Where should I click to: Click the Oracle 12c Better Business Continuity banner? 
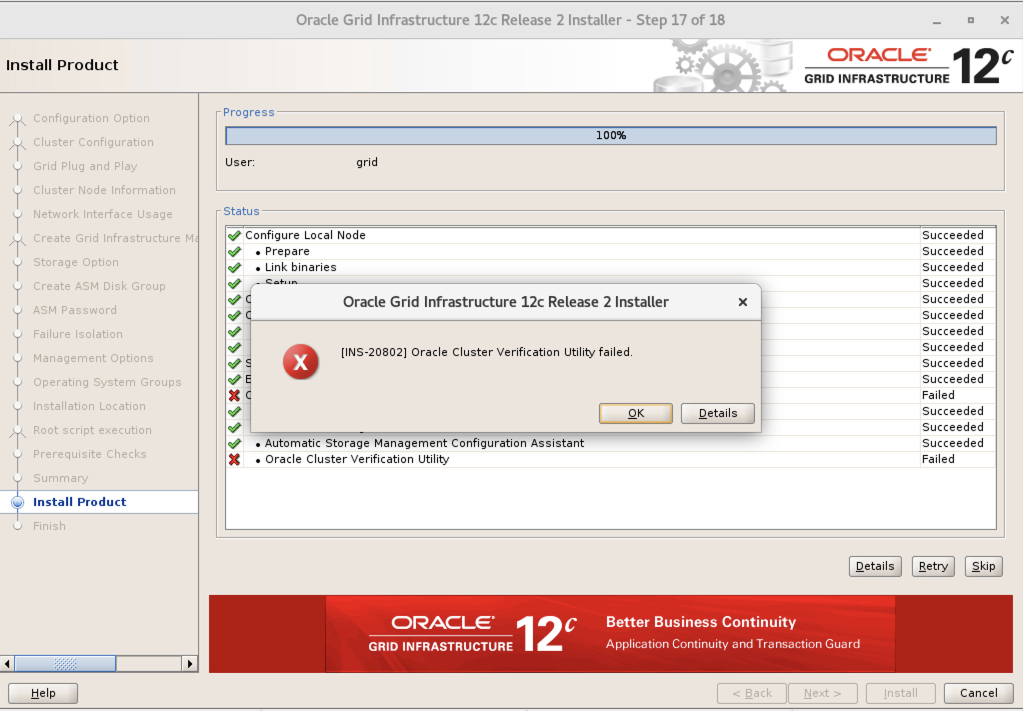point(611,633)
